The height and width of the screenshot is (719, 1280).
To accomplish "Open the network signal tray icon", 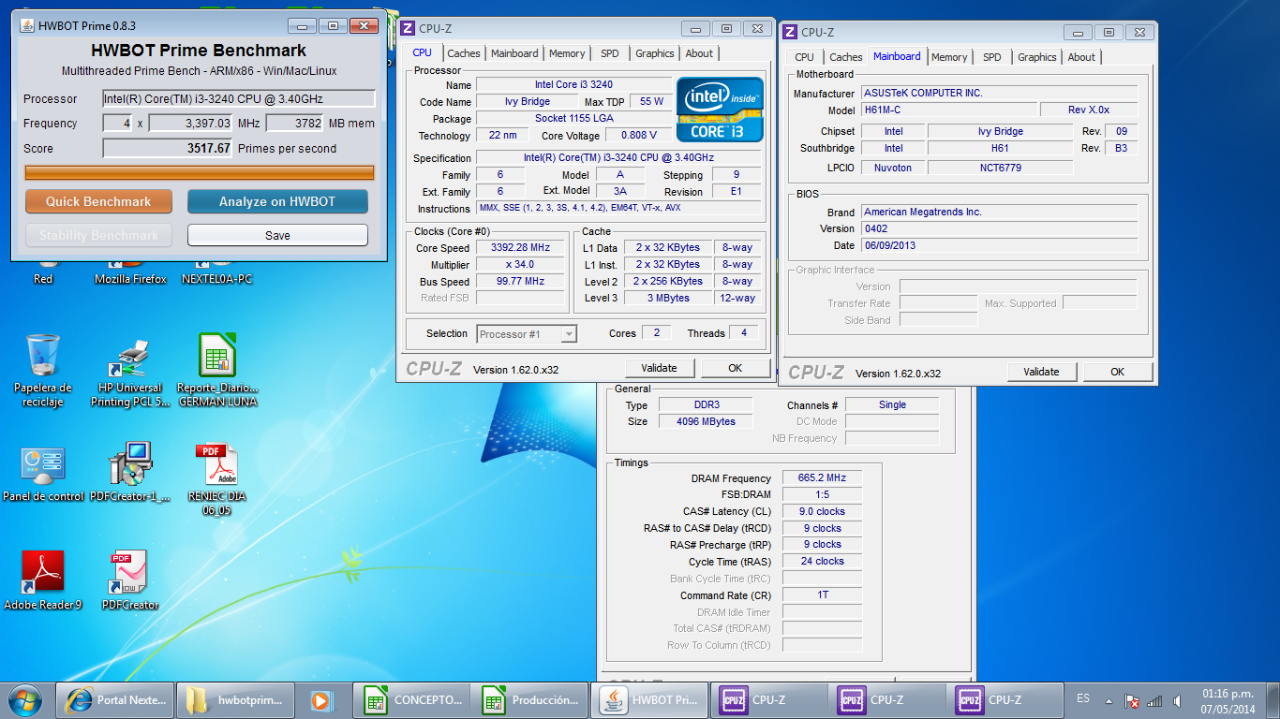I will click(1155, 701).
